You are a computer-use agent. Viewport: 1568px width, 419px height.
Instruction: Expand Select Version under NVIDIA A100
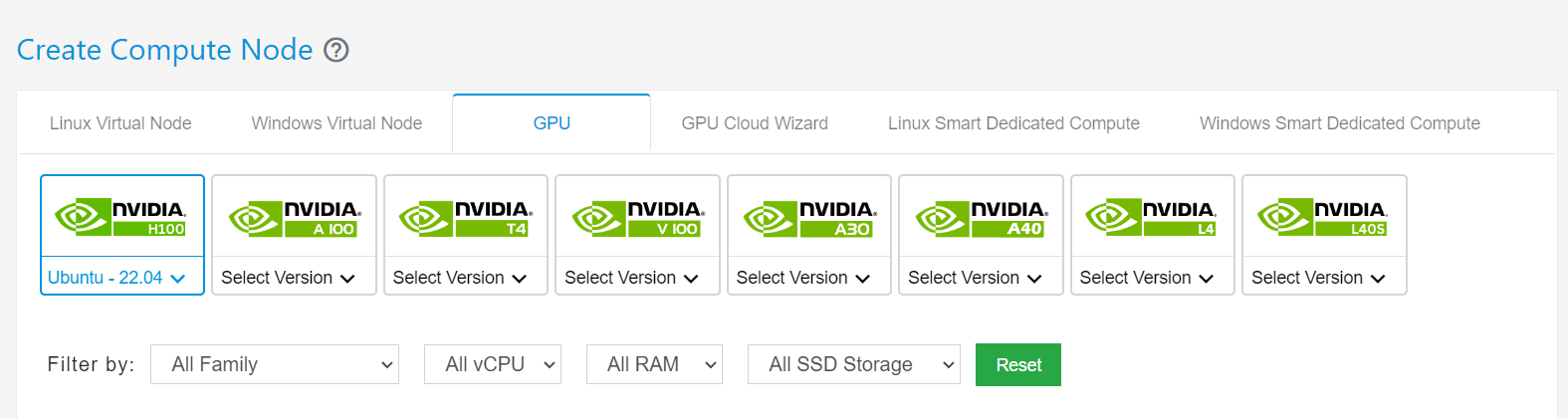click(x=289, y=278)
